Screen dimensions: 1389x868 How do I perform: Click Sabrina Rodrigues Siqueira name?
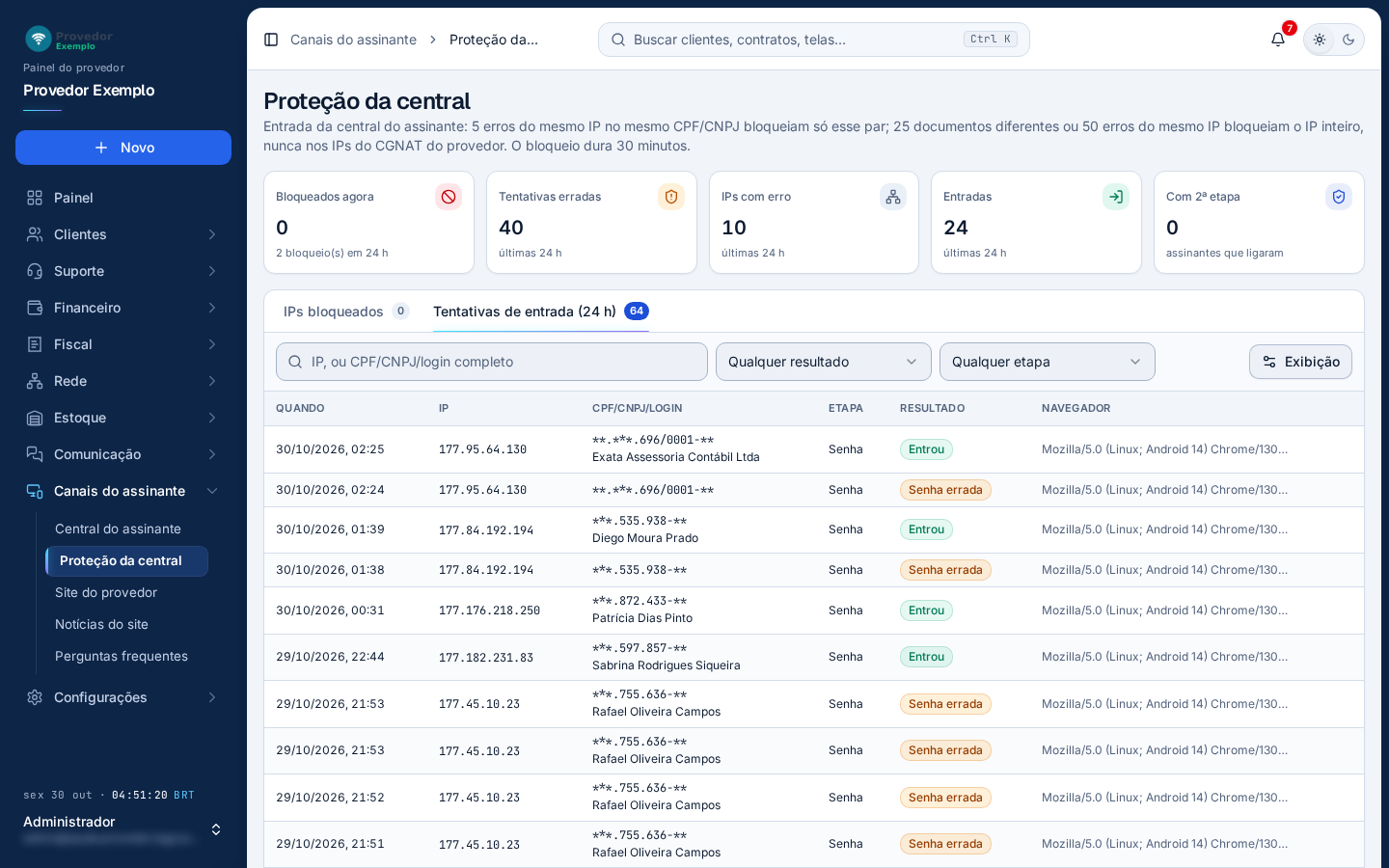(667, 665)
